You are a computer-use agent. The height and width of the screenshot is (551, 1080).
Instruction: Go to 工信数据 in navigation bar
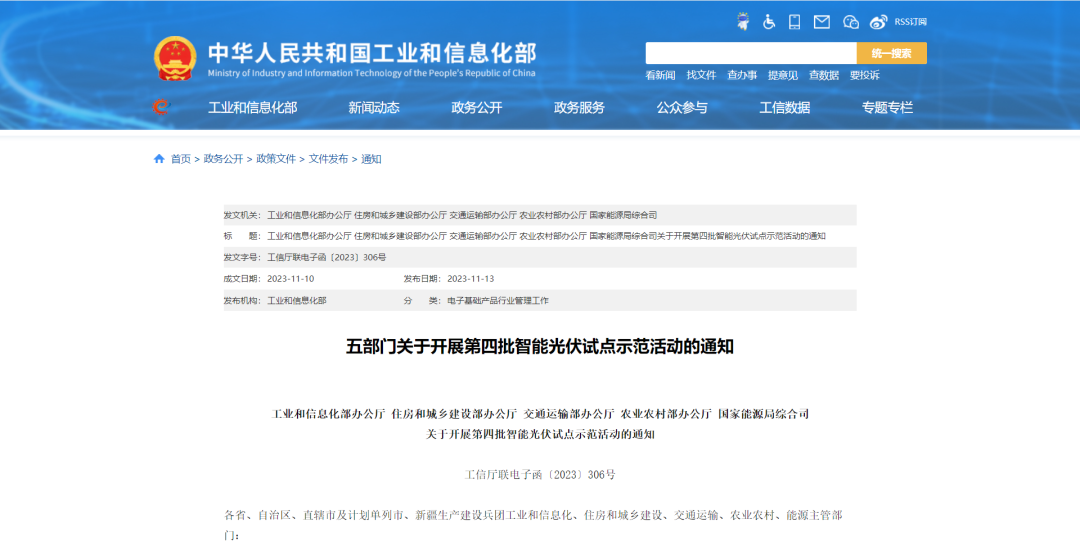point(785,108)
